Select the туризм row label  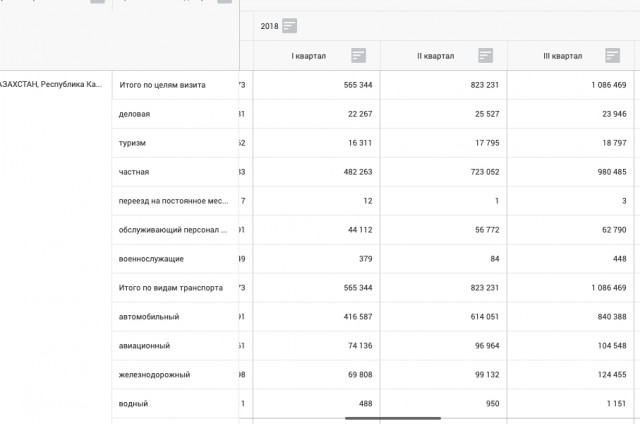click(132, 143)
